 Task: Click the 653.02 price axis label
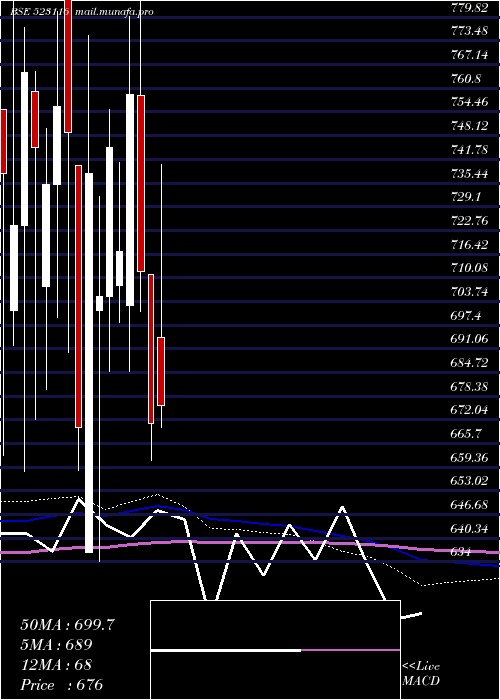click(469, 482)
